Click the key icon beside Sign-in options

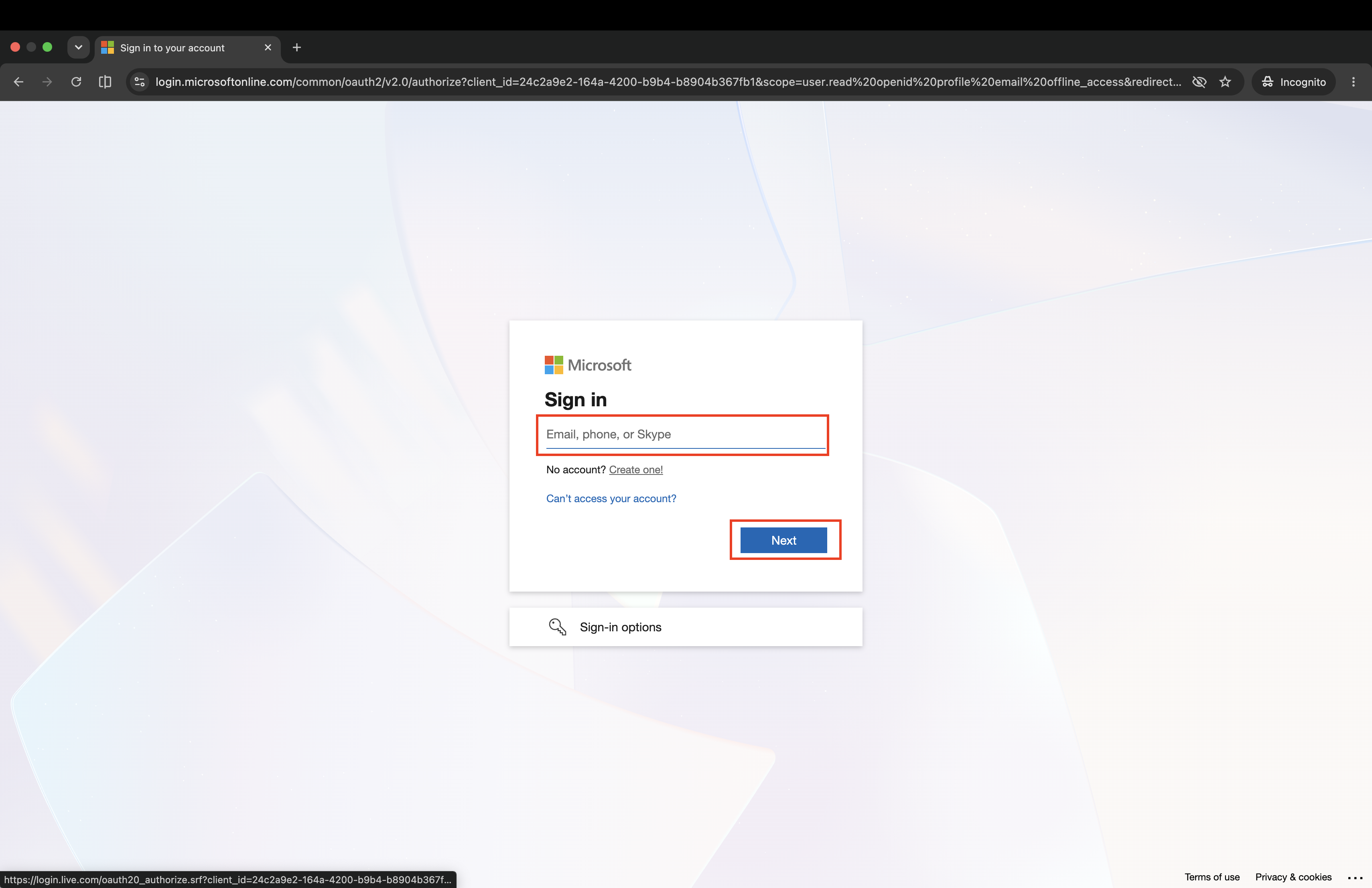click(558, 626)
